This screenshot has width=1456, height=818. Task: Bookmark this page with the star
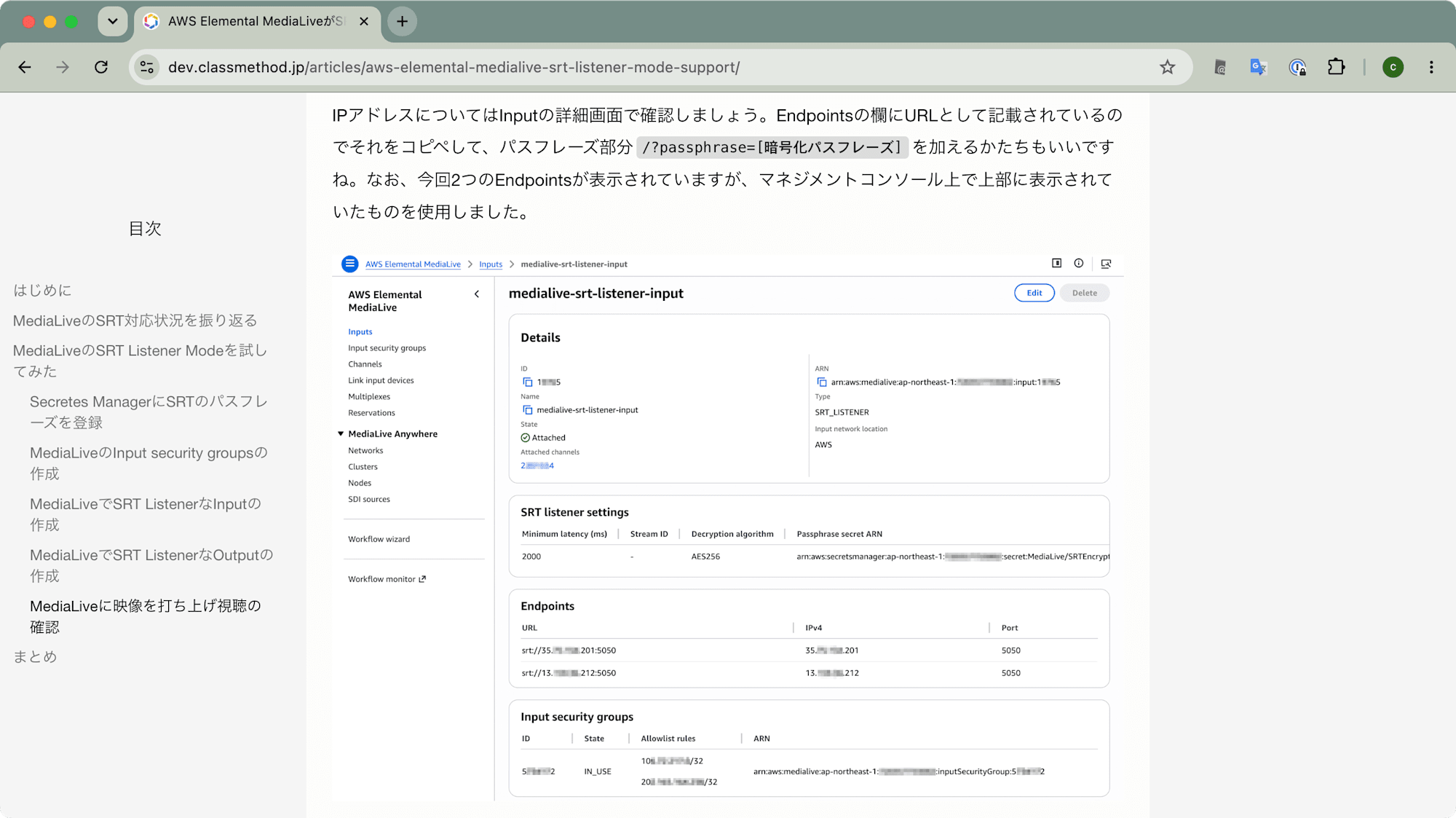[1168, 67]
